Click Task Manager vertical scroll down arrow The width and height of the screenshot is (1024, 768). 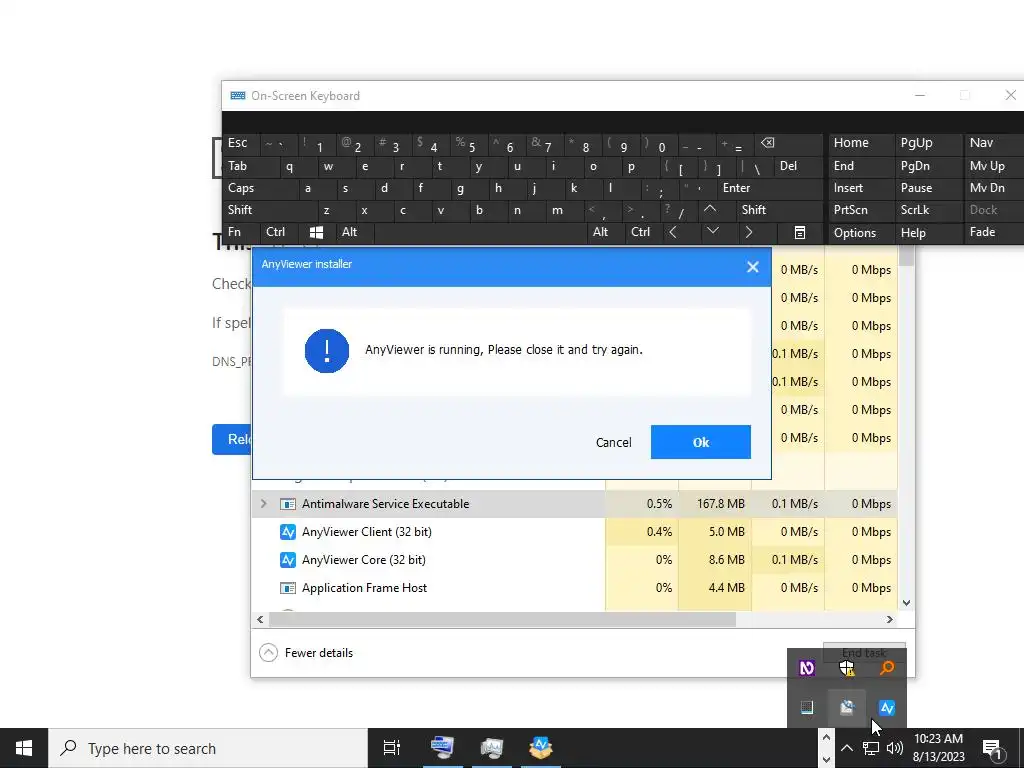point(906,603)
